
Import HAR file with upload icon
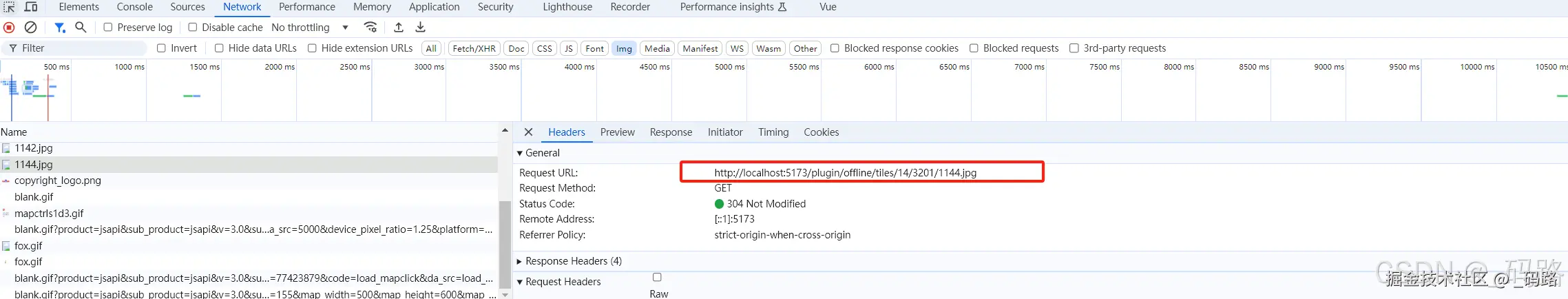pyautogui.click(x=399, y=28)
